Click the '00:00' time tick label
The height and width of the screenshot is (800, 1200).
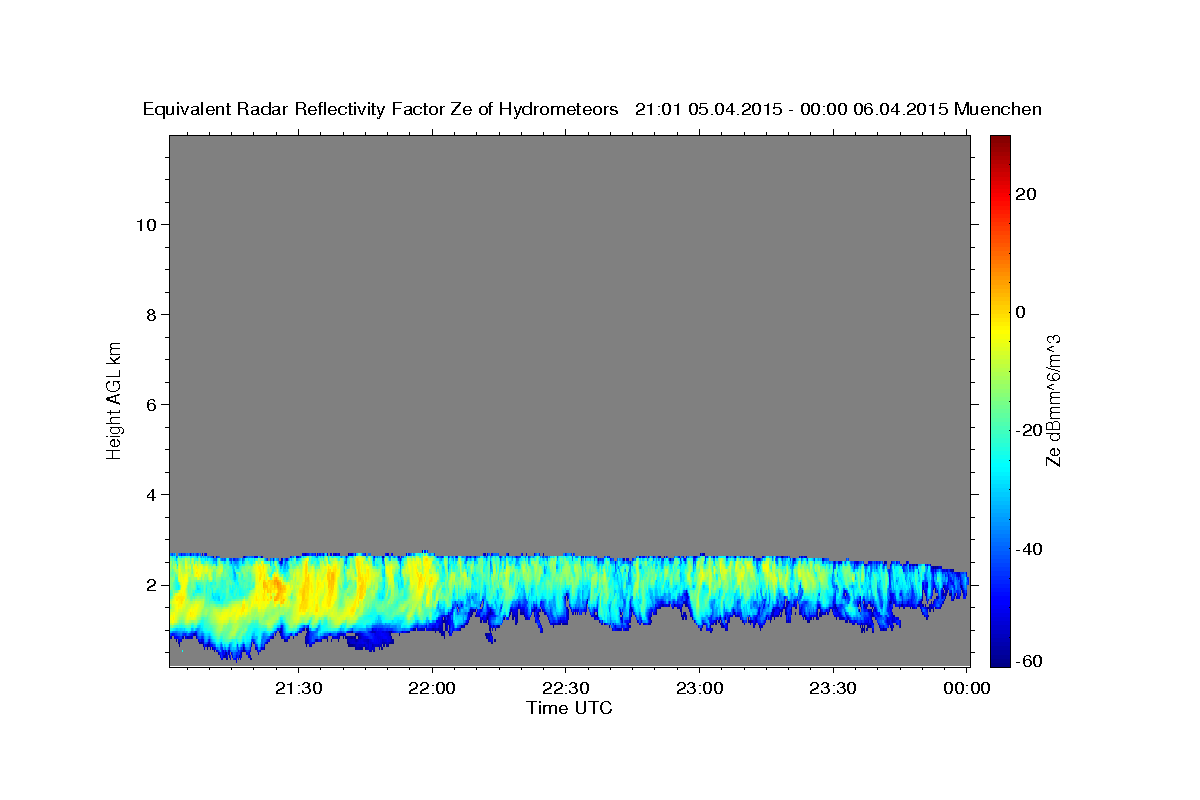[x=967, y=688]
